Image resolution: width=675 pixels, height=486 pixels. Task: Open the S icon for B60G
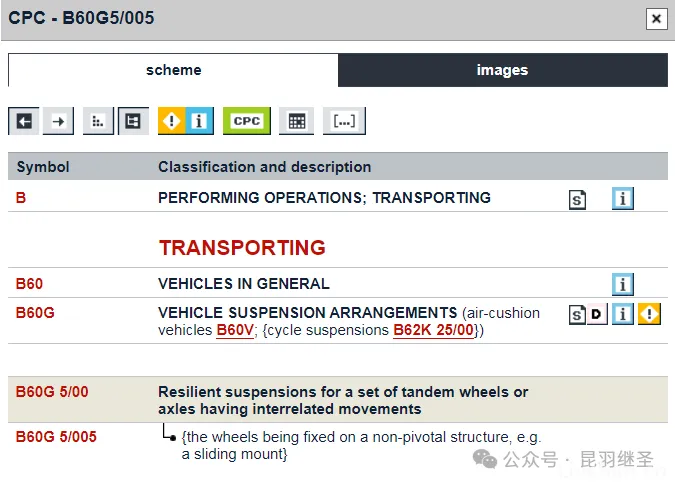tap(577, 315)
